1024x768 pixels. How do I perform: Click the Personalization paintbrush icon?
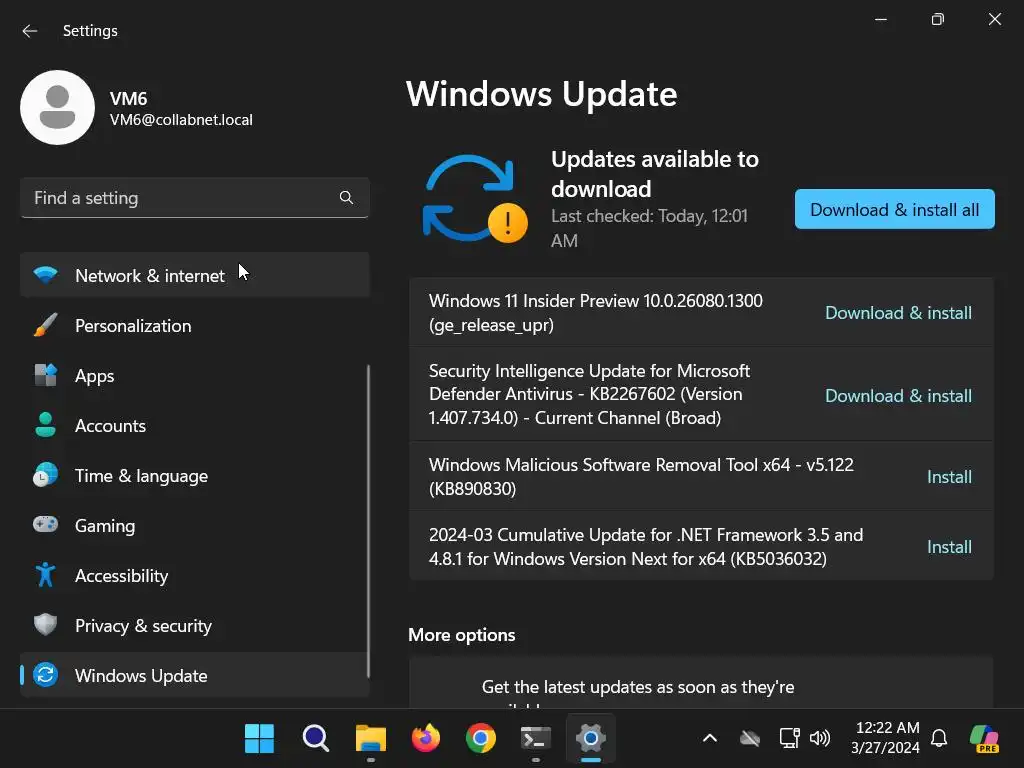coord(45,325)
